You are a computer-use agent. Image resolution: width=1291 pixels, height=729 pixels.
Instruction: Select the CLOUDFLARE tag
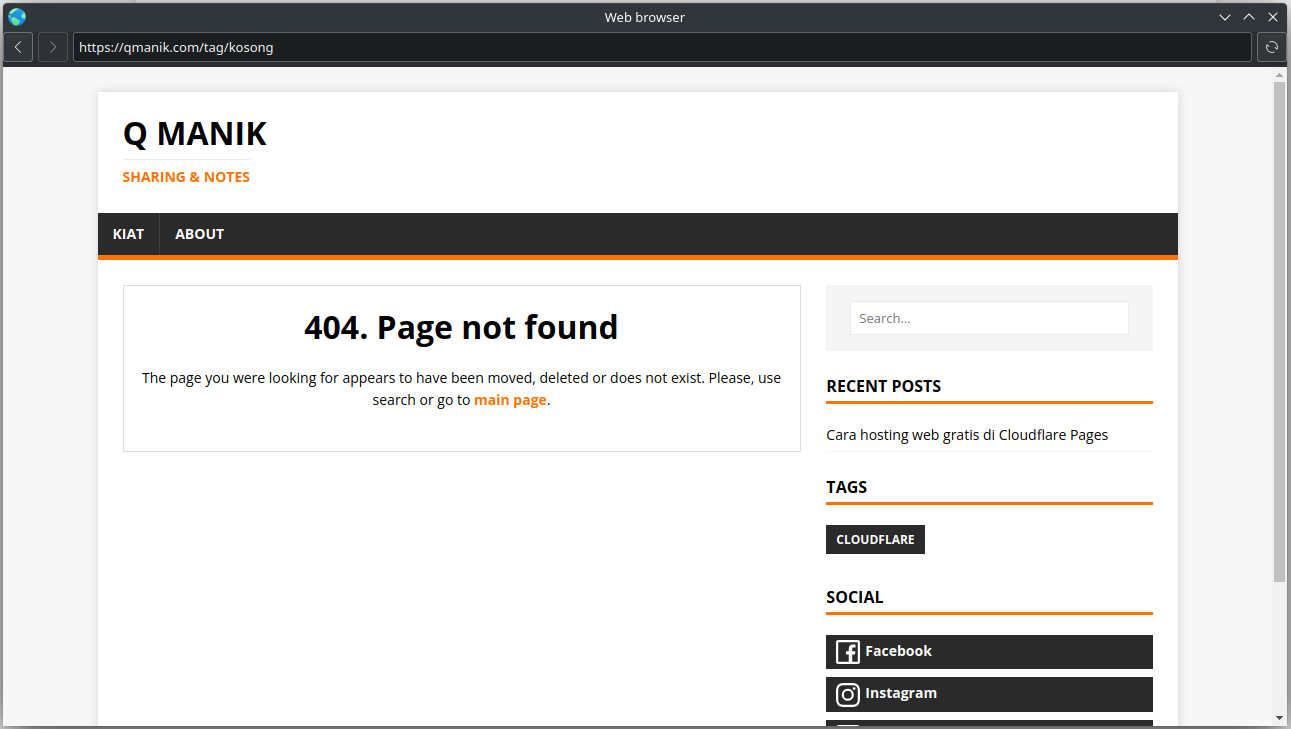[875, 539]
